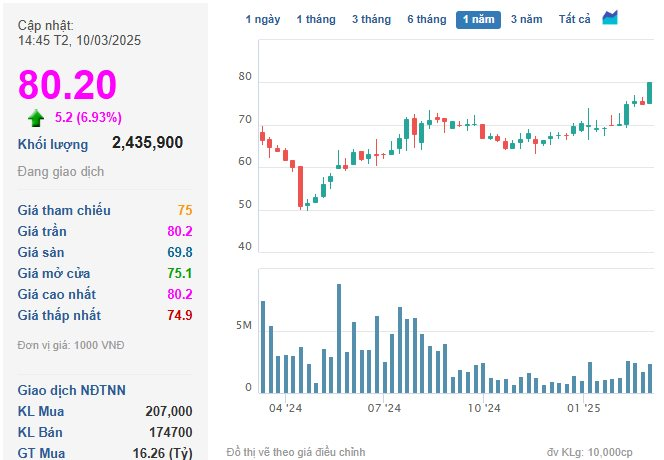Click the Giá trần value 80.2
Screen dimensions: 664x460
pyautogui.click(x=180, y=231)
